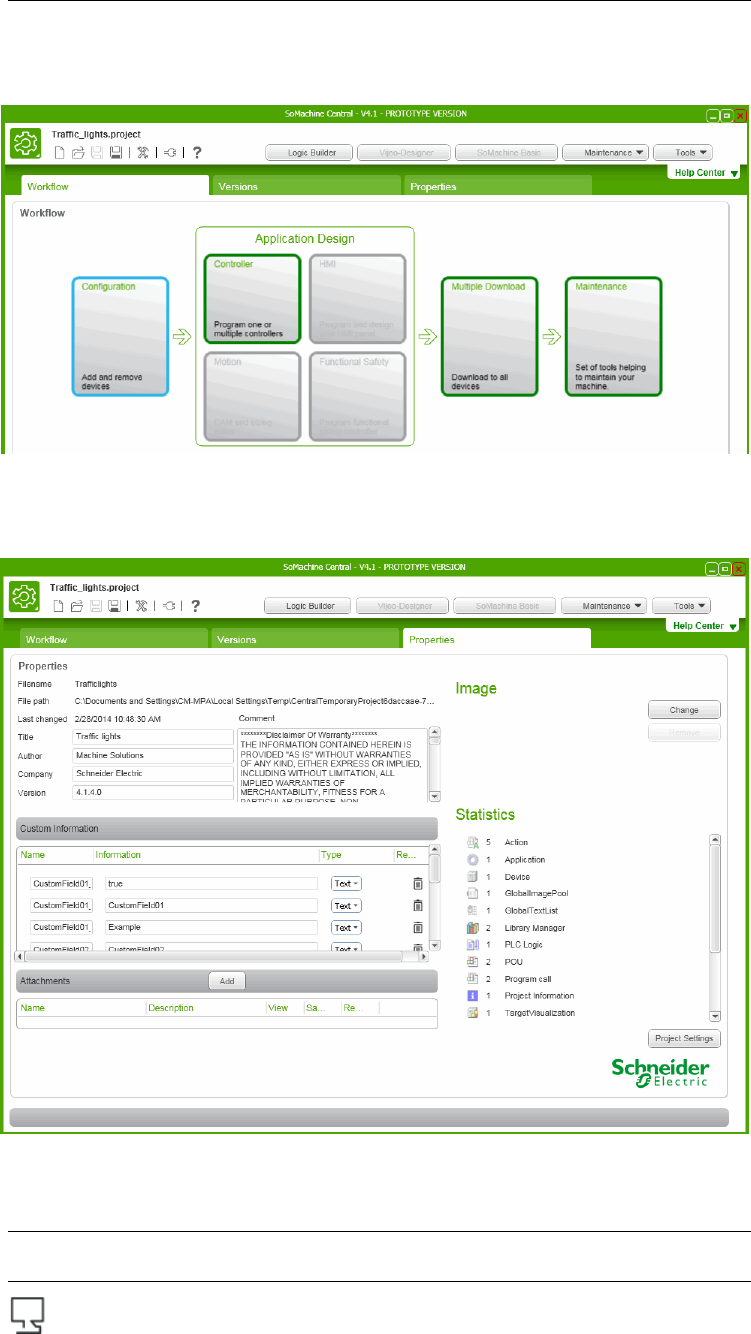
Task: Click Open project folder icon in the Workflow window toolbar
Action: pos(79,153)
